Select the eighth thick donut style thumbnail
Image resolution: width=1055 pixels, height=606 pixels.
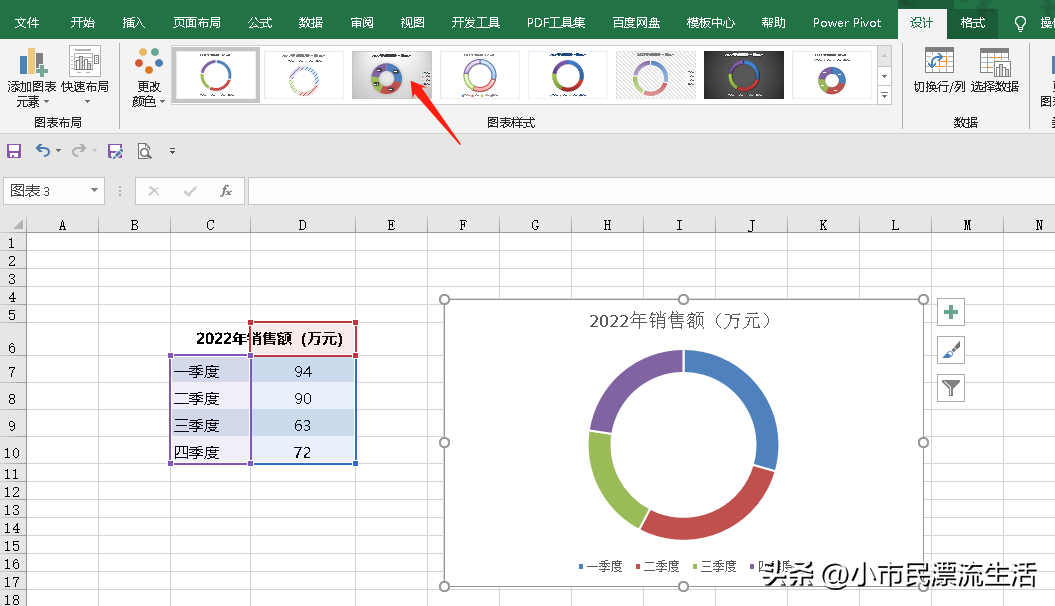click(832, 75)
